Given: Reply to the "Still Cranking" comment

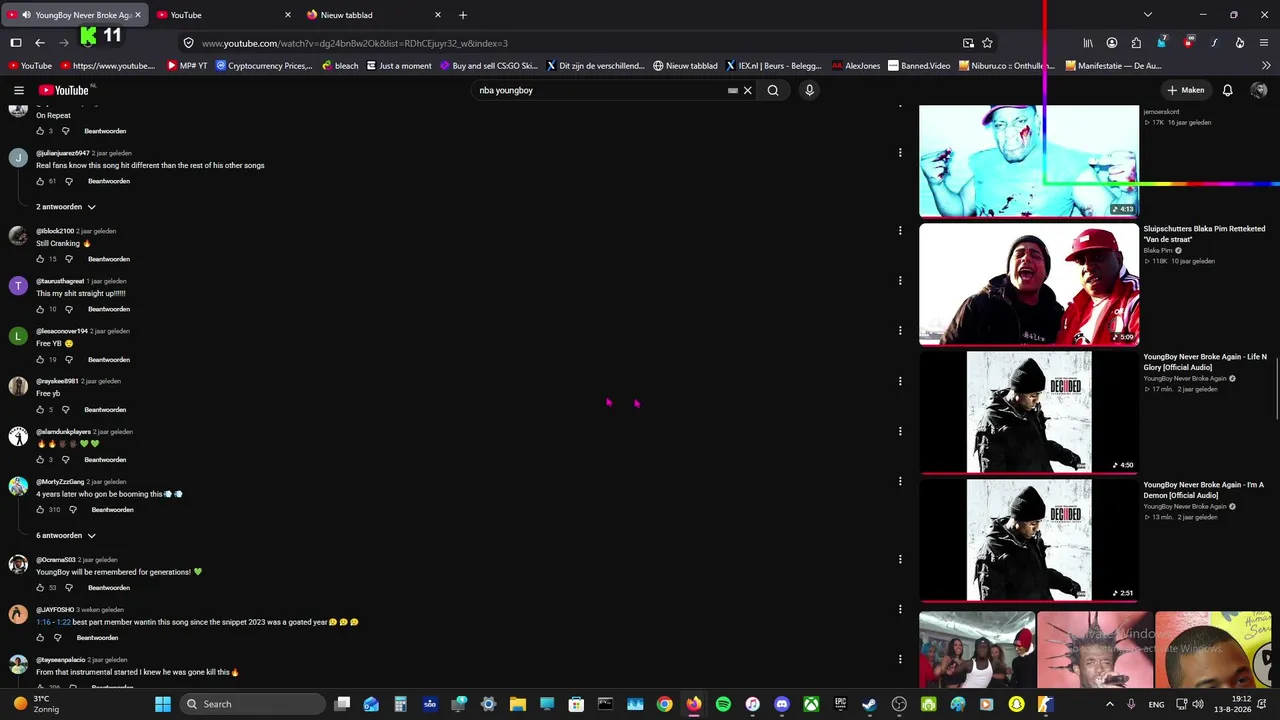Looking at the screenshot, I should (109, 259).
